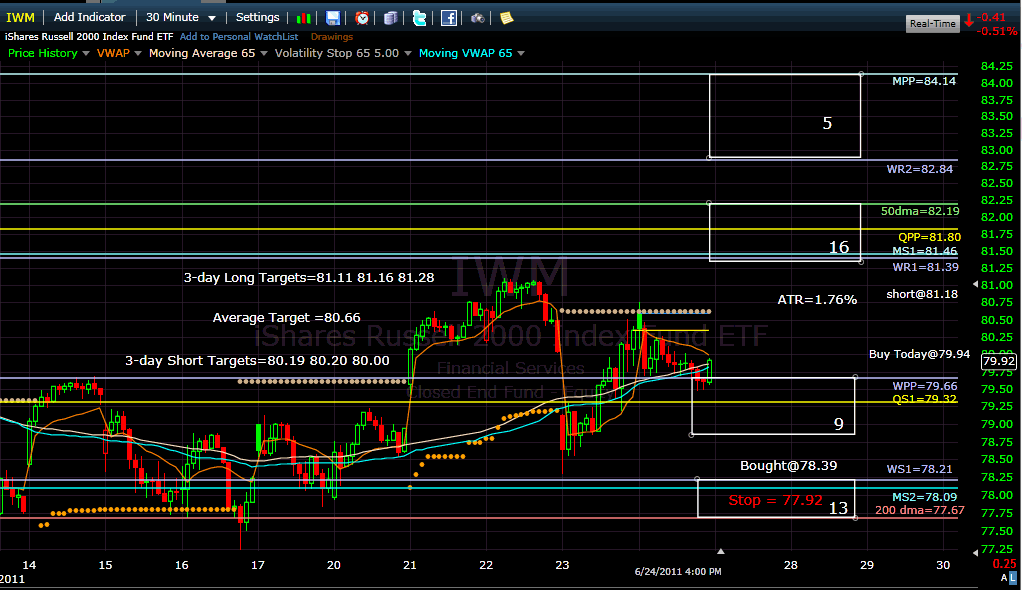The height and width of the screenshot is (590, 1022).
Task: Click the left-pointing arrow beside 81.00
Action: (x=976, y=284)
